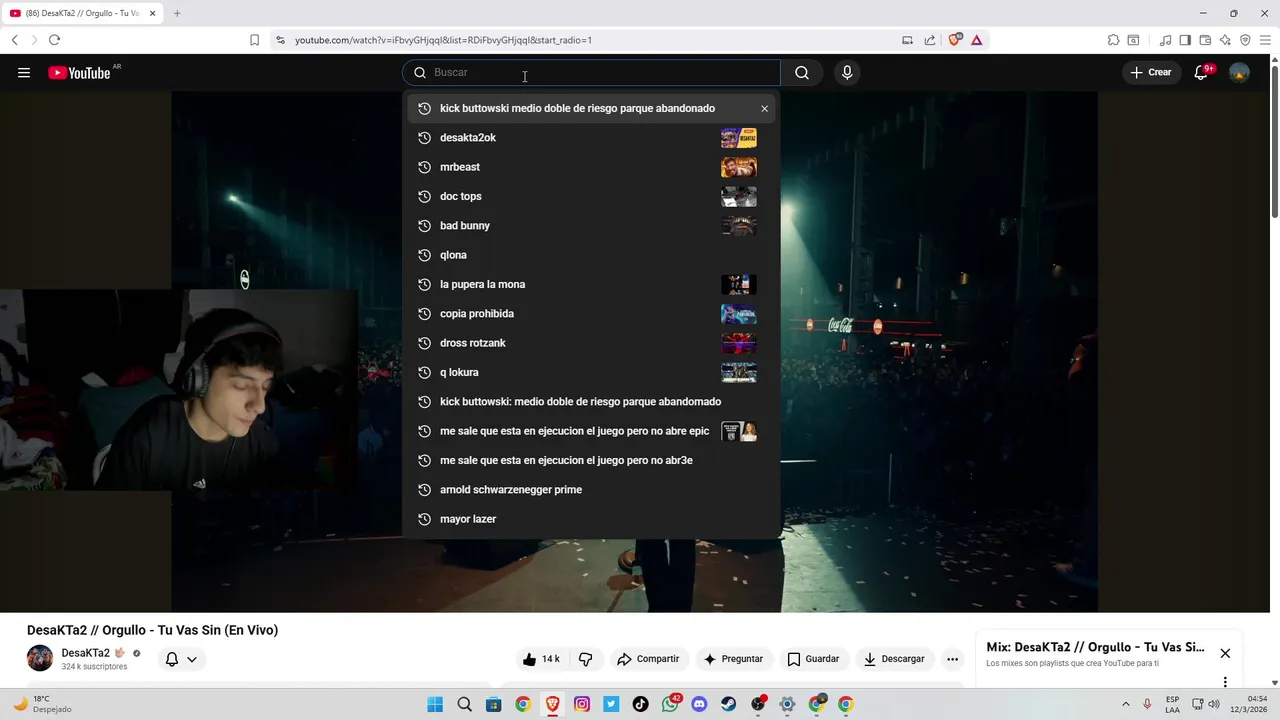
Task: Open Windows Start menu
Action: tap(435, 704)
